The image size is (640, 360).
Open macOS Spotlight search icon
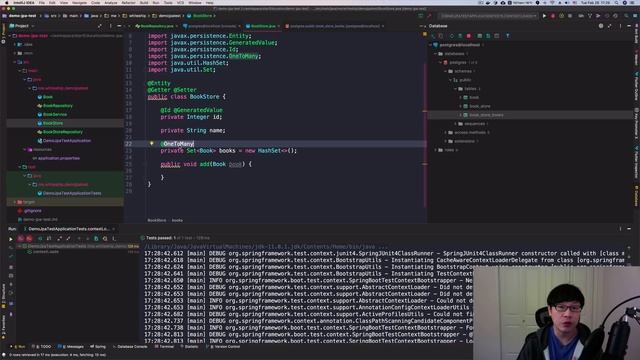click(x=617, y=2)
